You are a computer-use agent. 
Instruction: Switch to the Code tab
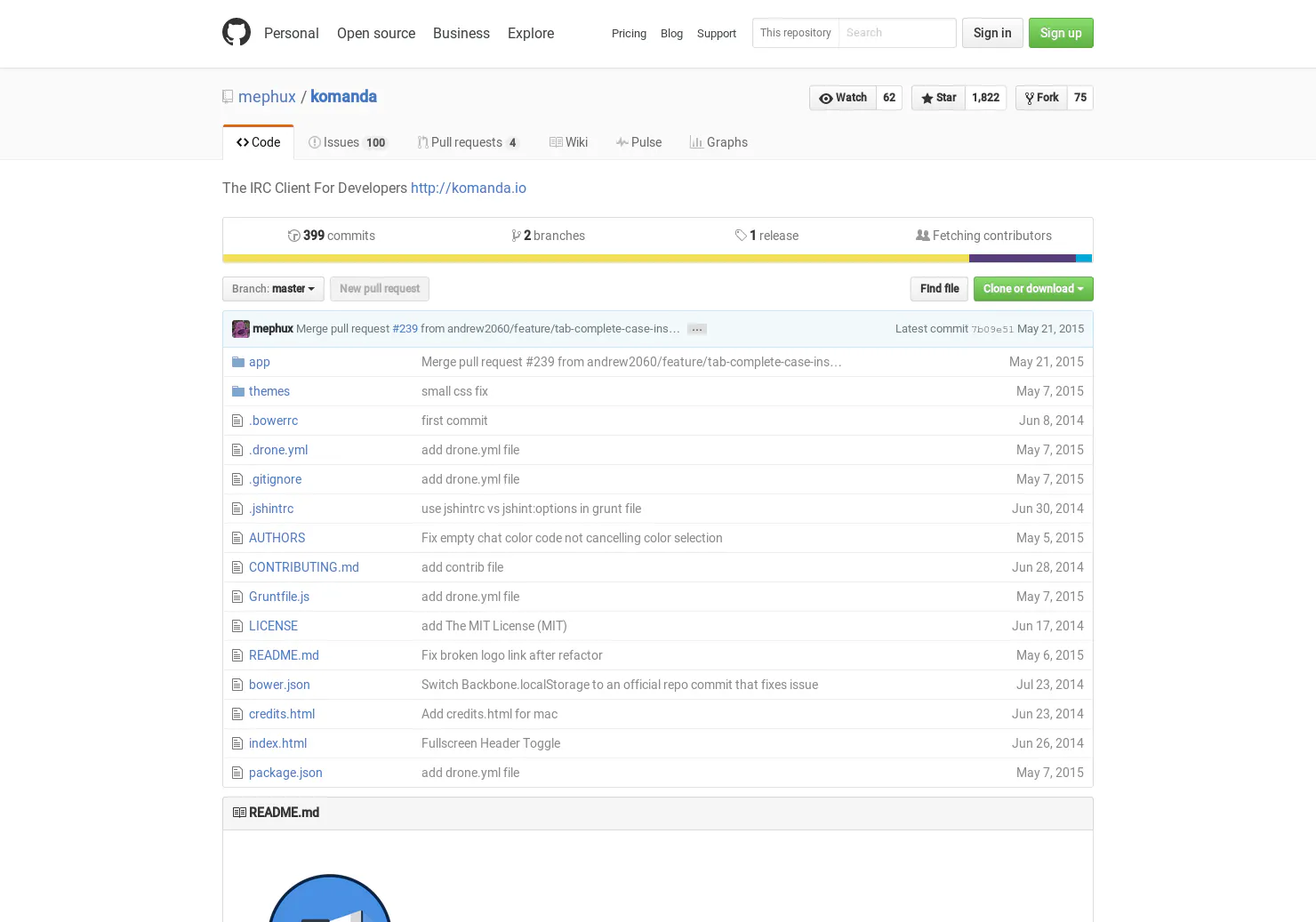click(x=258, y=142)
